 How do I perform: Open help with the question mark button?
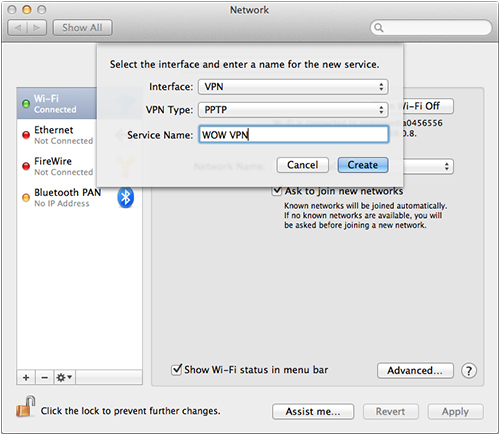coord(469,370)
